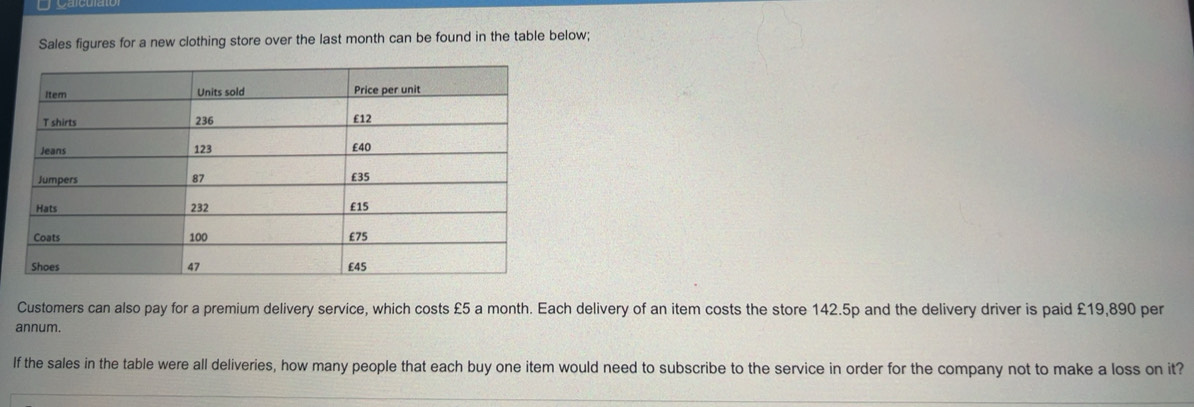Select the 47 units sold cell
1194x407 pixels.
tap(194, 268)
